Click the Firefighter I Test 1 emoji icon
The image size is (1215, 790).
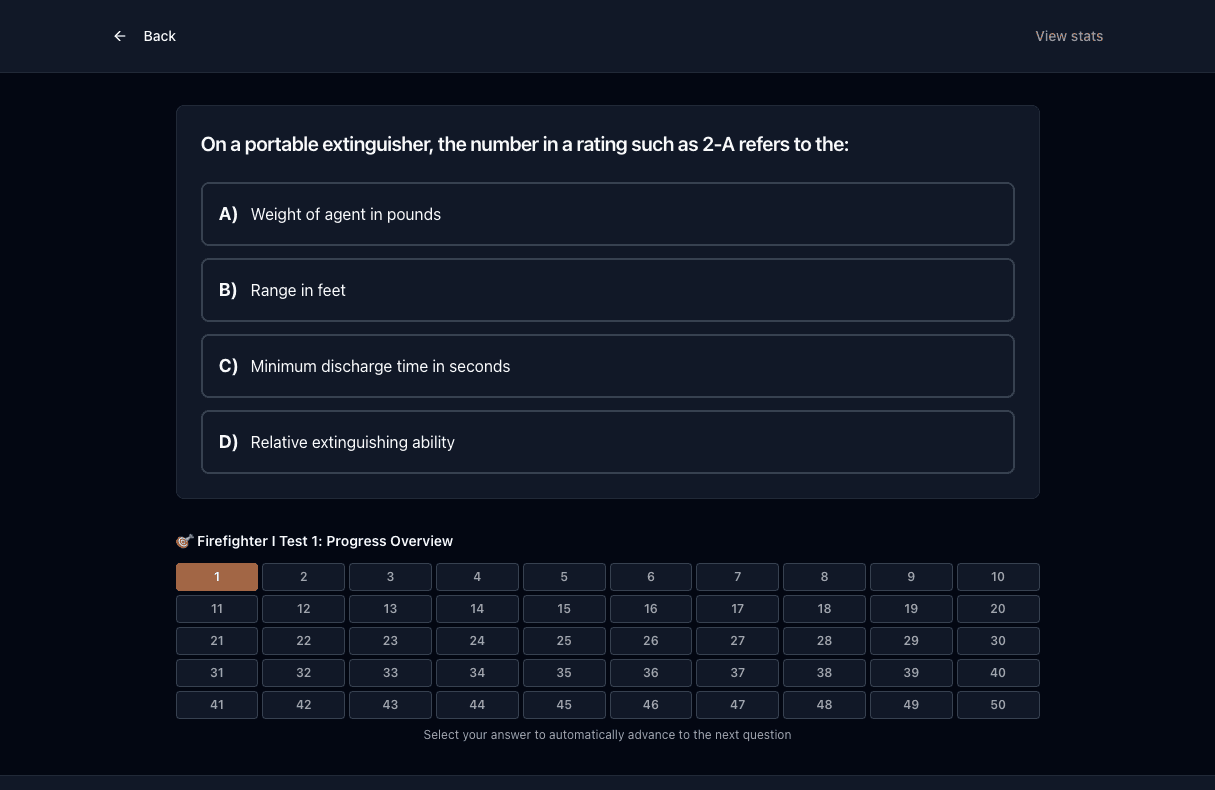click(x=184, y=541)
